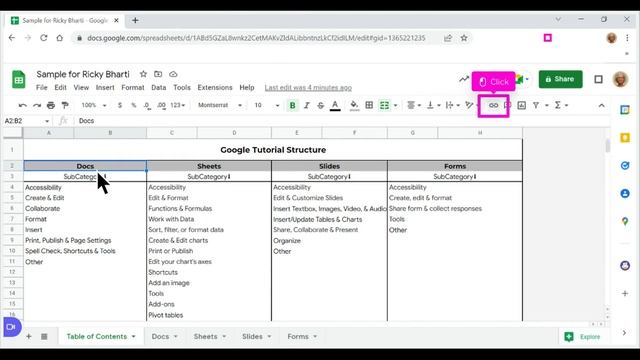Click the Explore button
The height and width of the screenshot is (360, 640).
point(583,337)
